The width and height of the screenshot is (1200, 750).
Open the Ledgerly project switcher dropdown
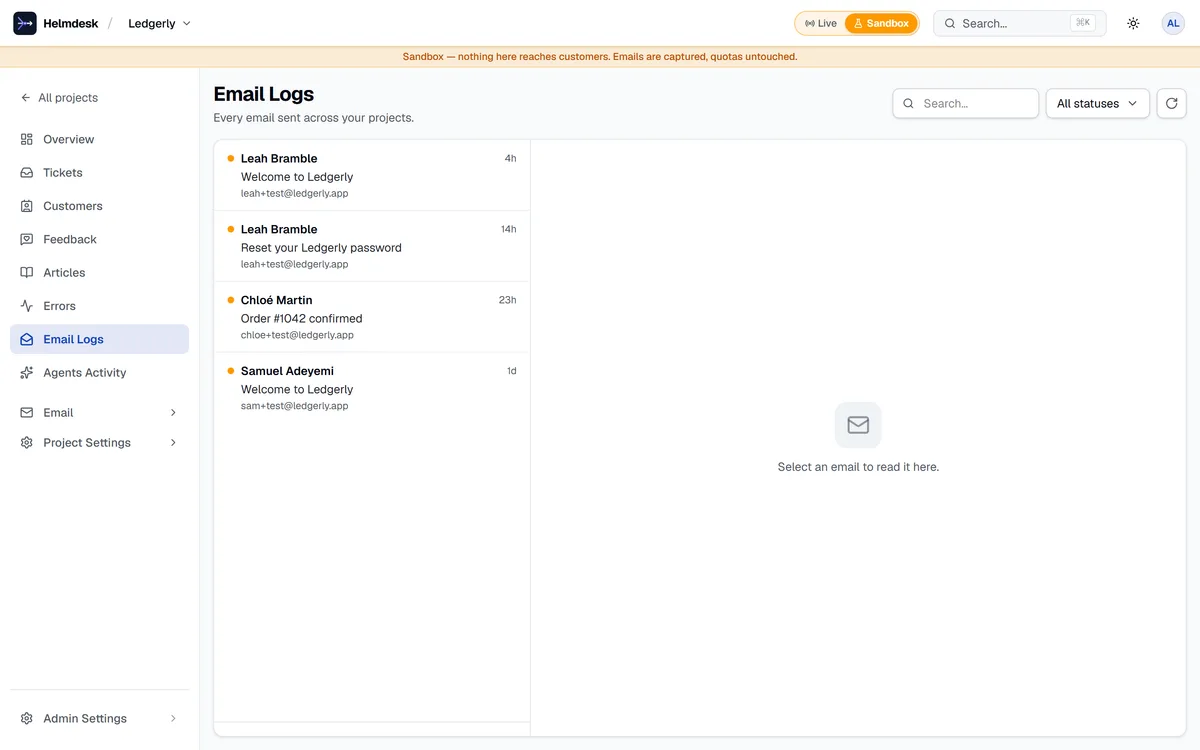(x=159, y=23)
